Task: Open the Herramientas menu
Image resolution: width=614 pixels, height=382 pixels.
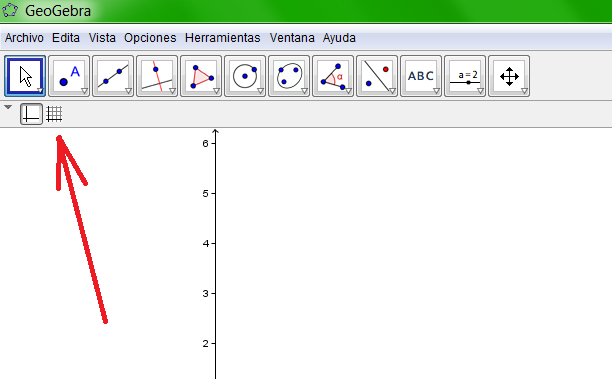Action: tap(222, 38)
